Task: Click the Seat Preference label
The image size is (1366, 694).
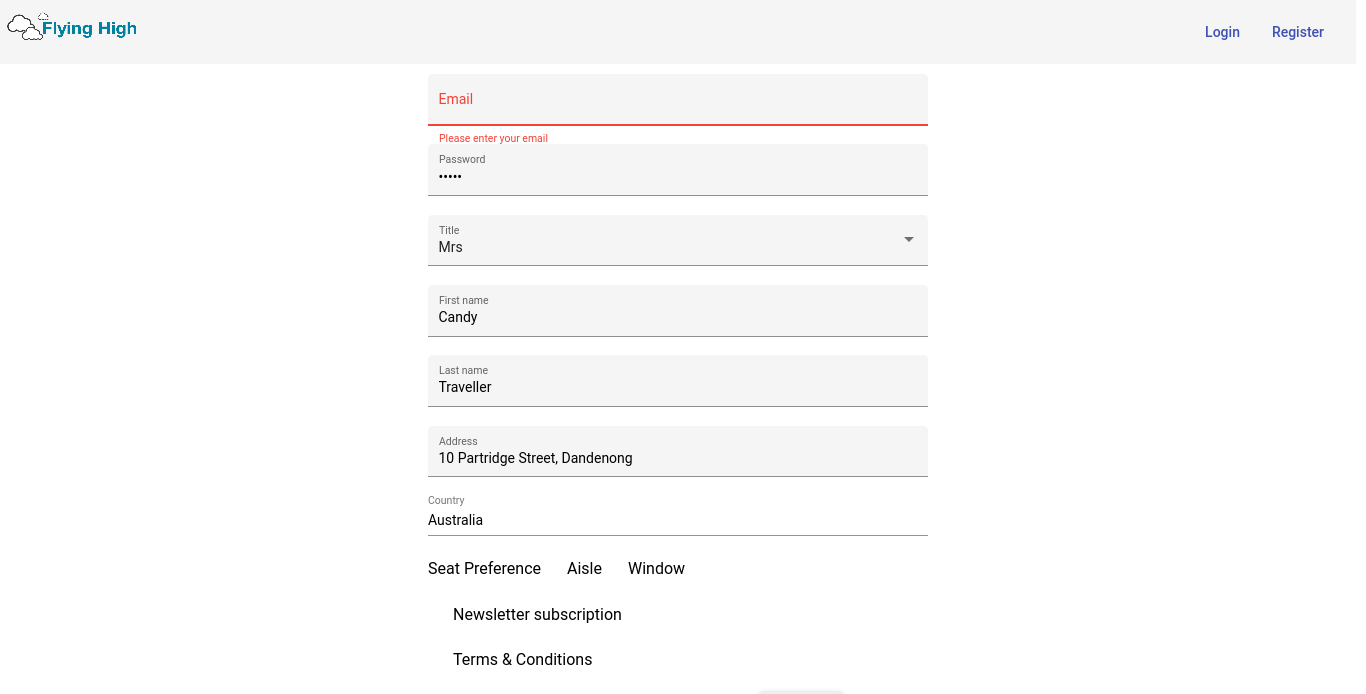Action: click(484, 569)
